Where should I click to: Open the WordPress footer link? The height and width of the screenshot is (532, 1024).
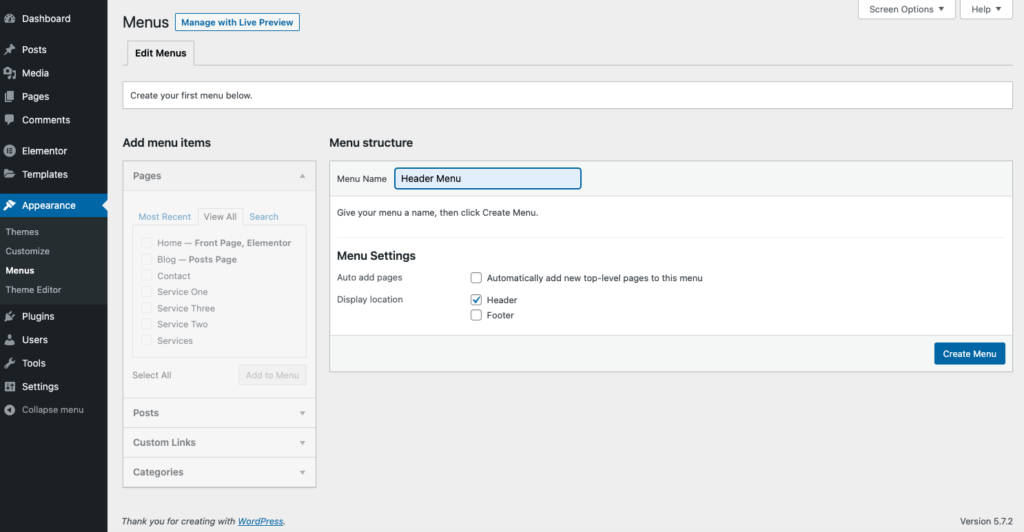coord(261,521)
